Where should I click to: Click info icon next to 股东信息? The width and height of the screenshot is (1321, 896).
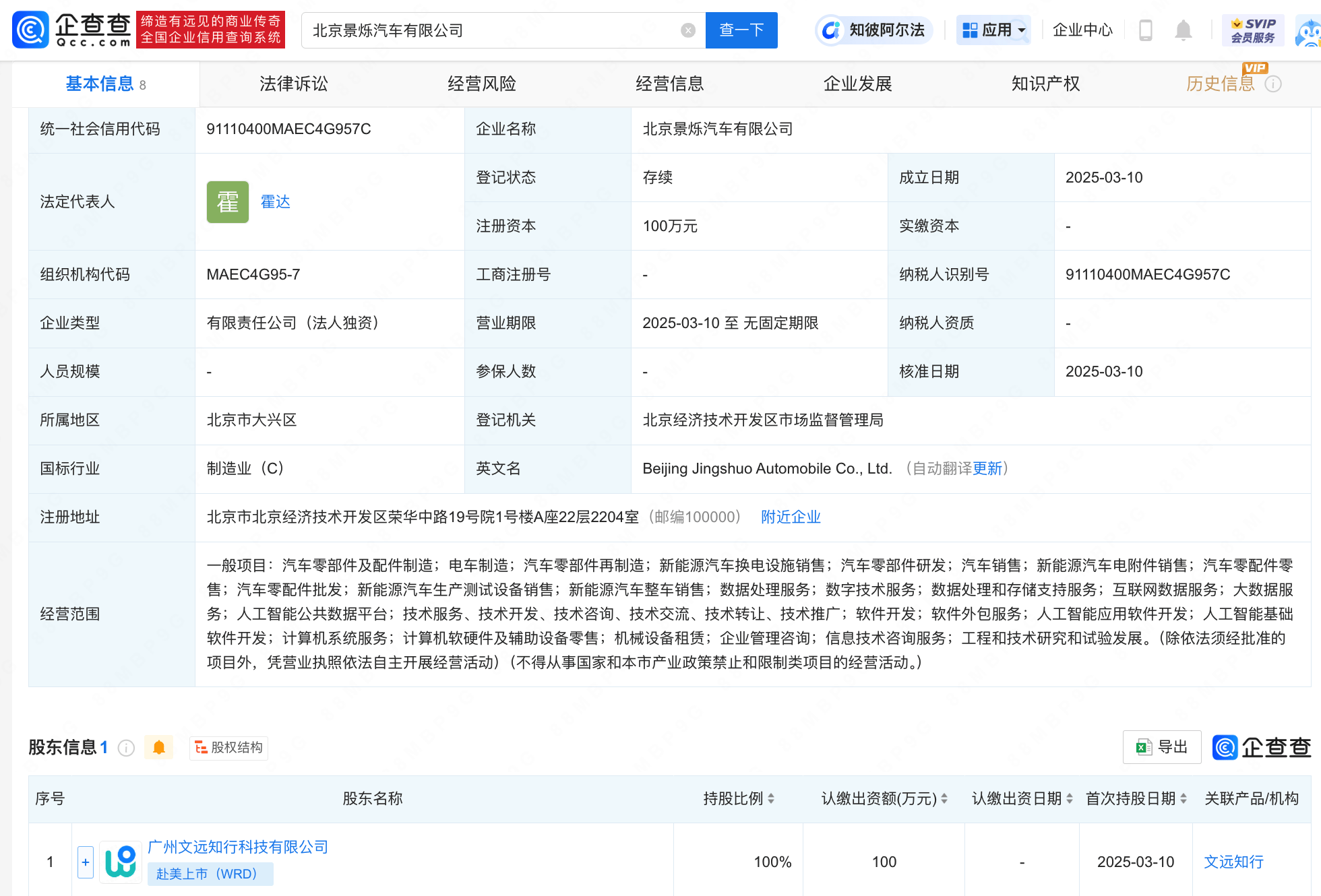[126, 748]
